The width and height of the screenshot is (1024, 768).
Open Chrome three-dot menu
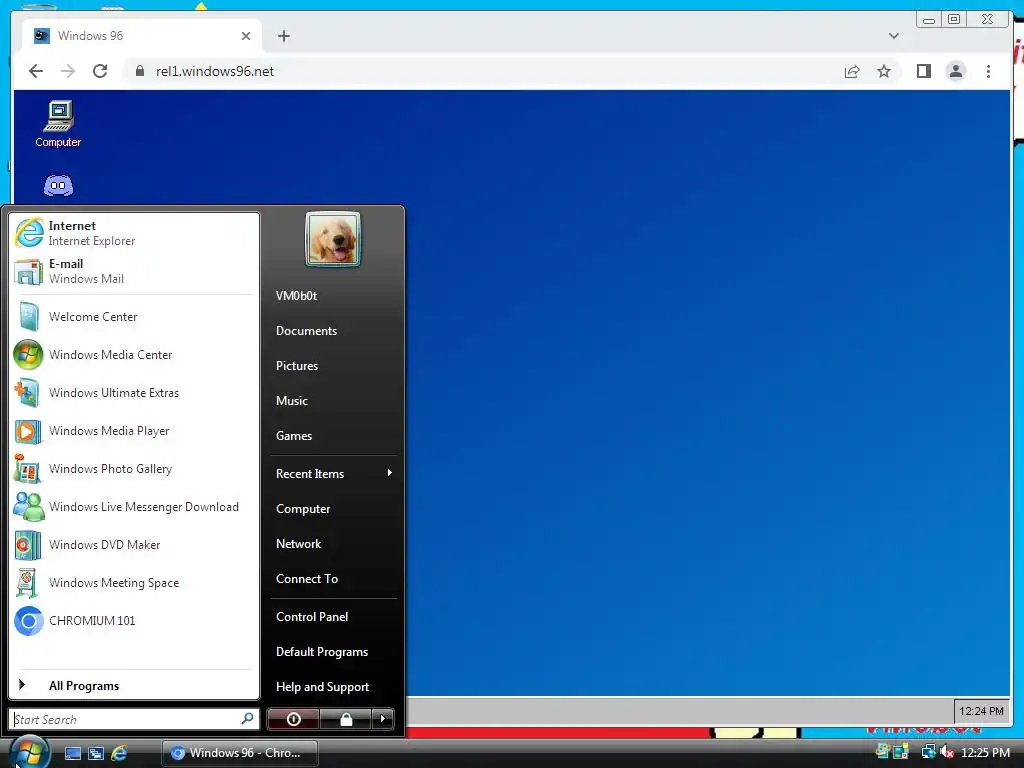(x=988, y=71)
